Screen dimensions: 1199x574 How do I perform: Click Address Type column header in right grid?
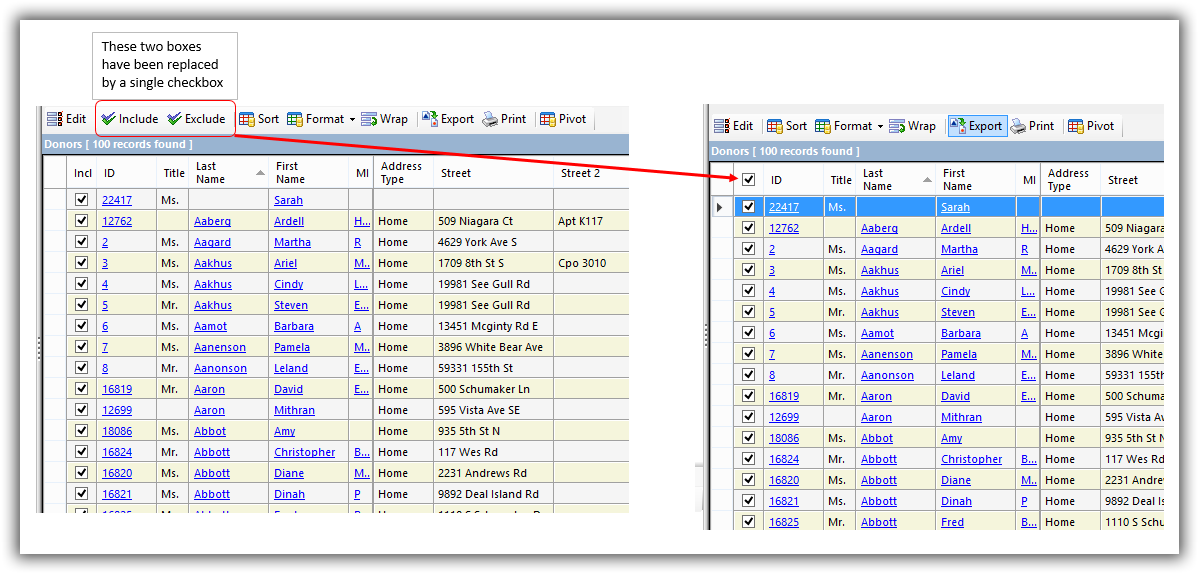[1068, 180]
